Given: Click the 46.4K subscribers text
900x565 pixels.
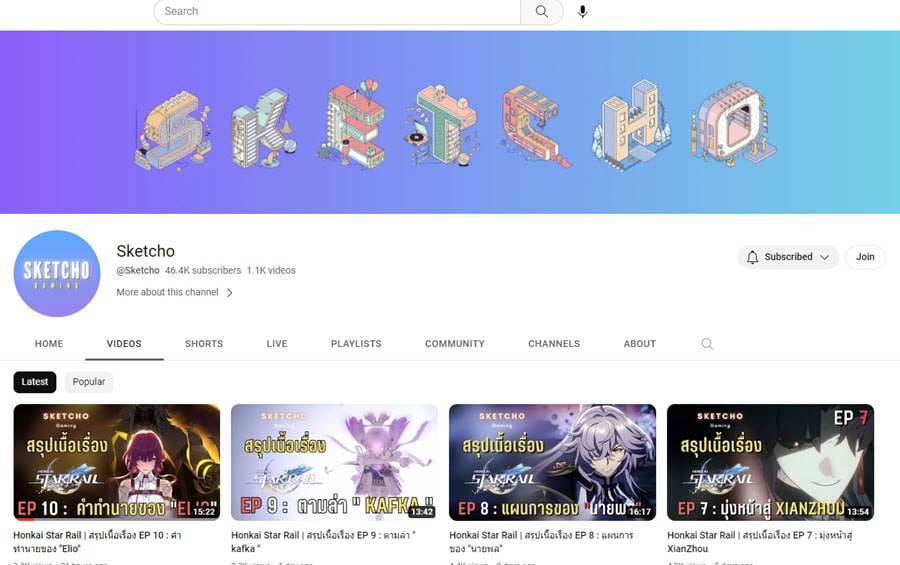Looking at the screenshot, I should click(203, 270).
